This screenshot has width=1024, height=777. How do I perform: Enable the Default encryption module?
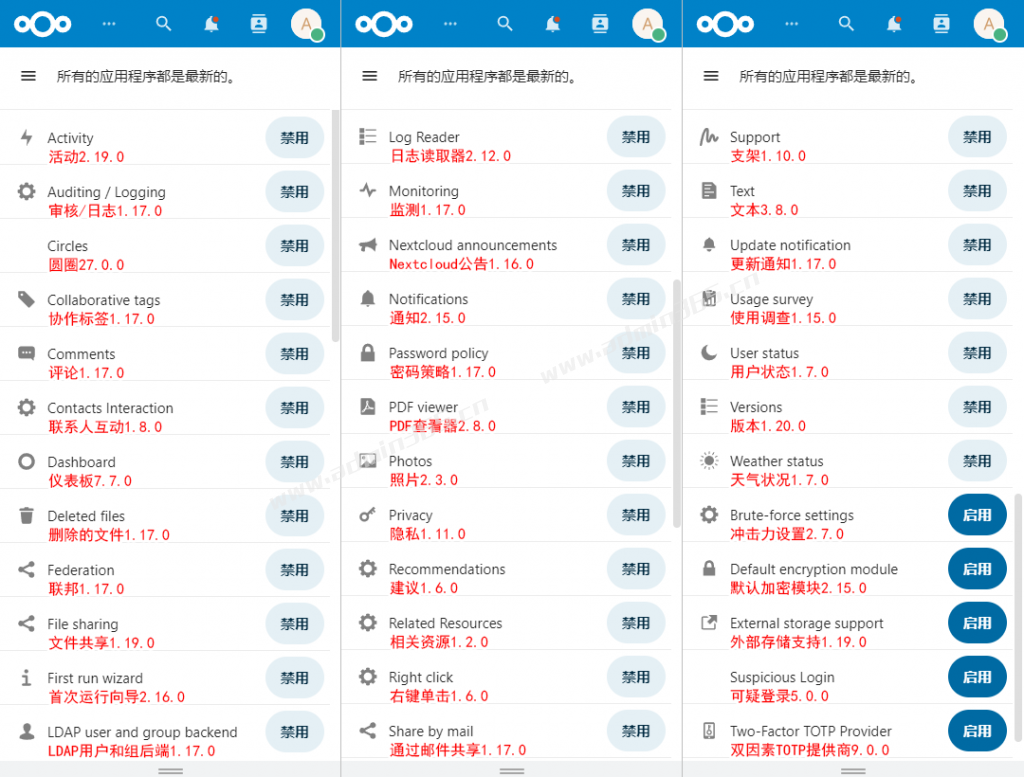click(977, 569)
